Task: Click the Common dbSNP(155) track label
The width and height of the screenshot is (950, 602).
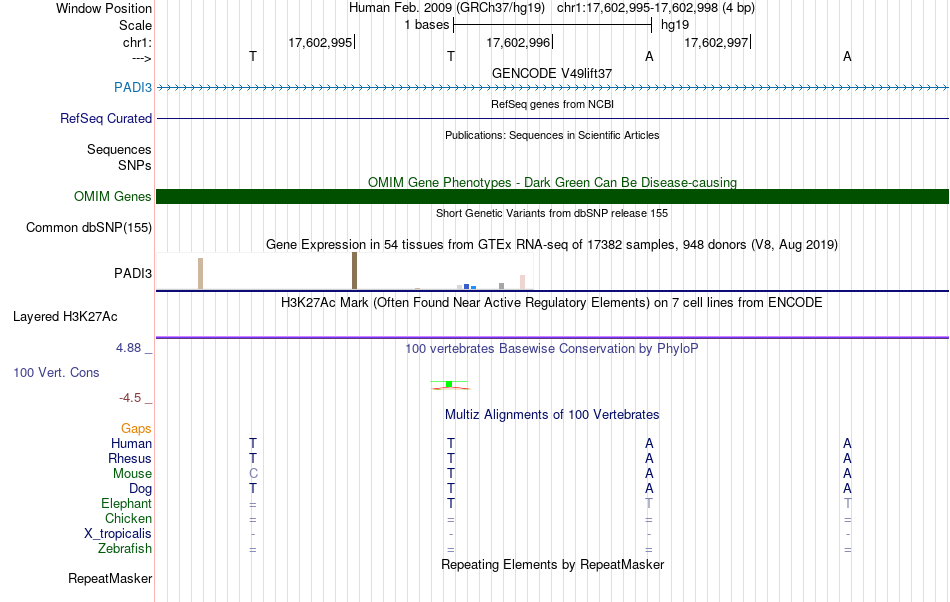Action: [88, 228]
